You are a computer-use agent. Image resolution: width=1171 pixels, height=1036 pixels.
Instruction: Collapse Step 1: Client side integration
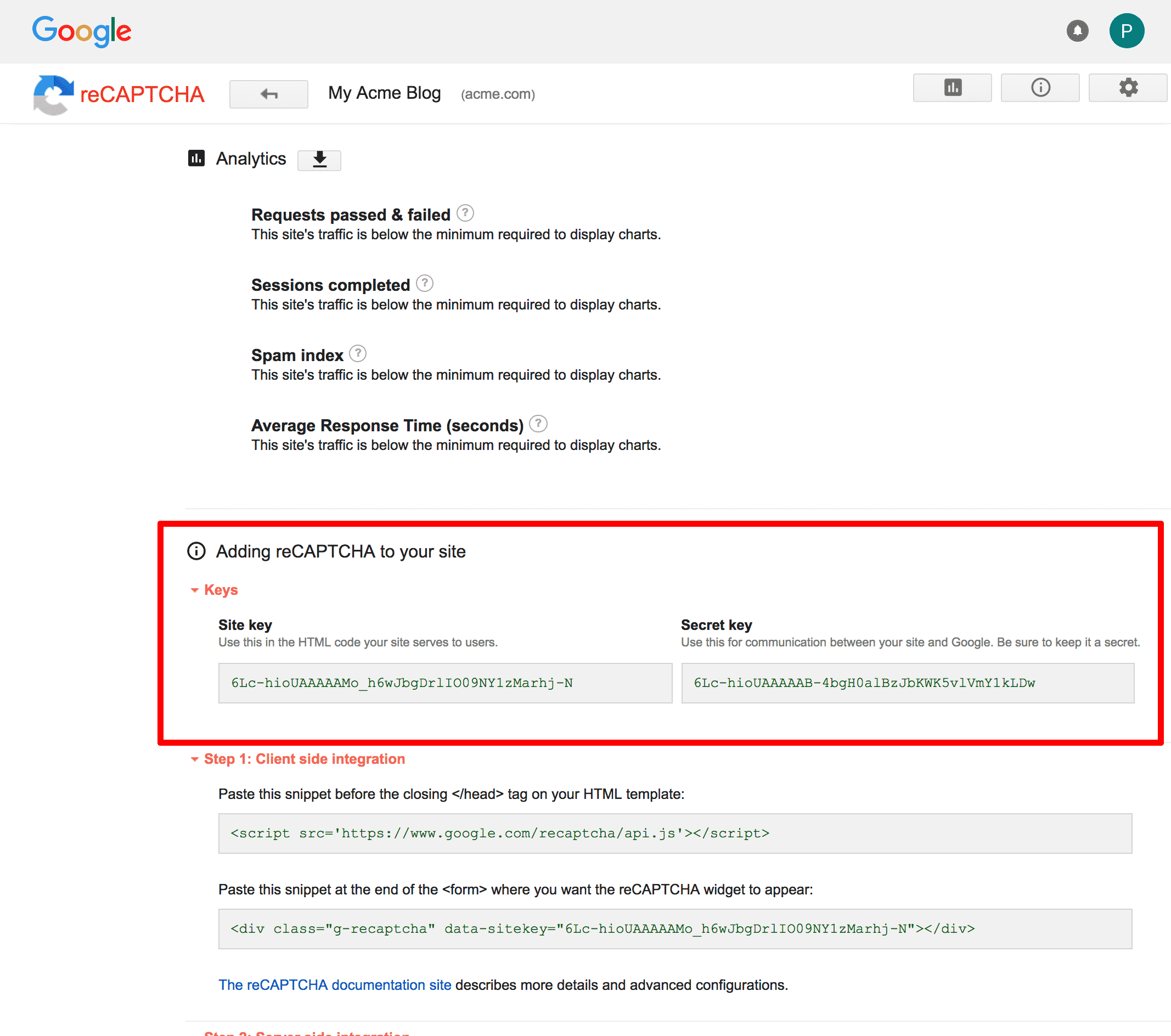coord(298,759)
